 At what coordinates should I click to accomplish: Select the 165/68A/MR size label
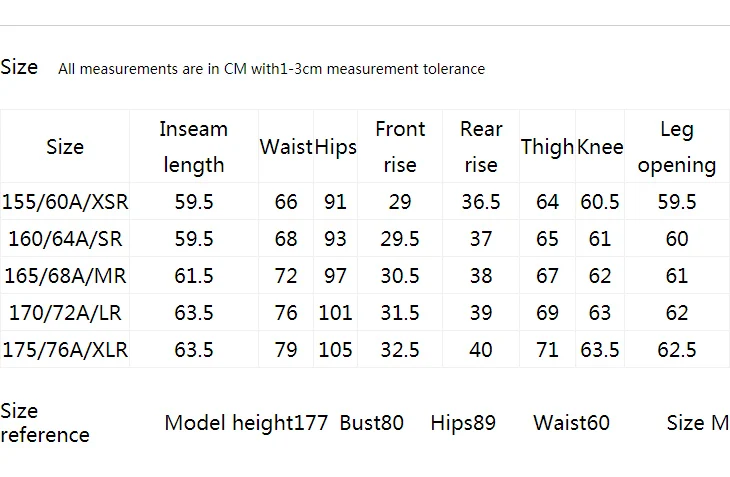(65, 275)
